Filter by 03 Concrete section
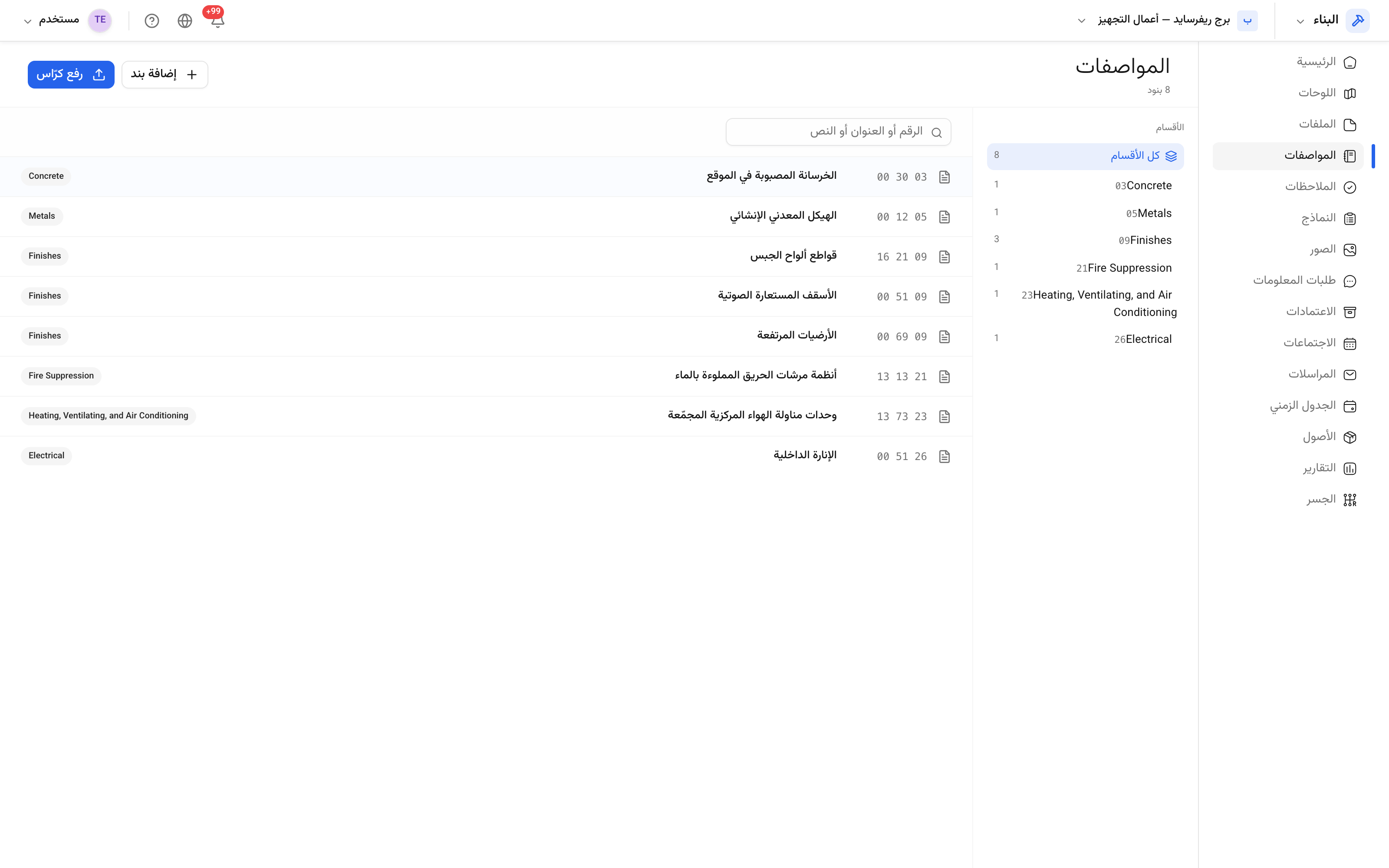 point(1085,185)
